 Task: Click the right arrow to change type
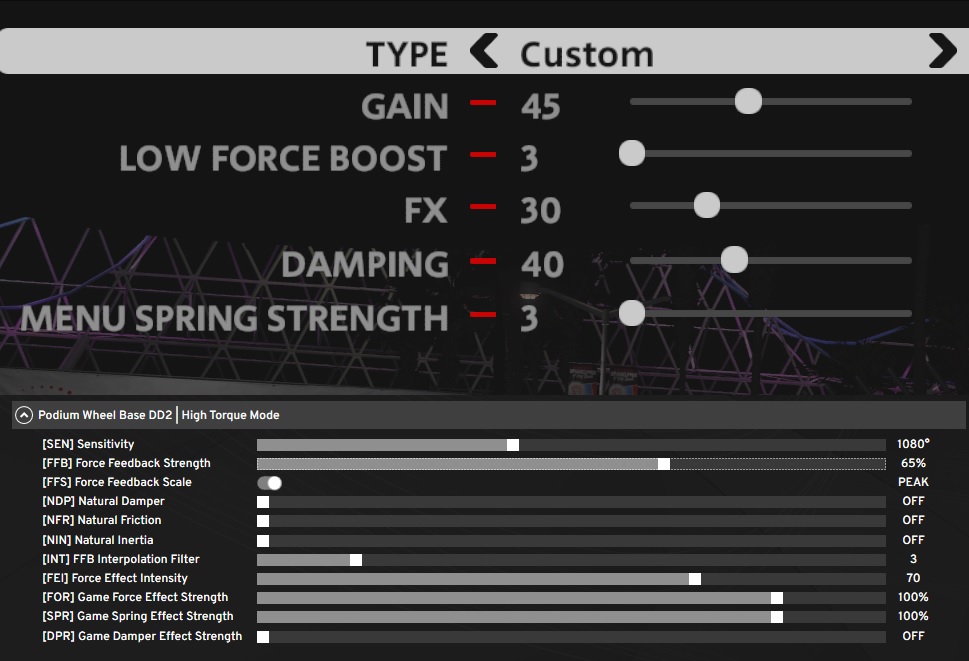[x=941, y=51]
